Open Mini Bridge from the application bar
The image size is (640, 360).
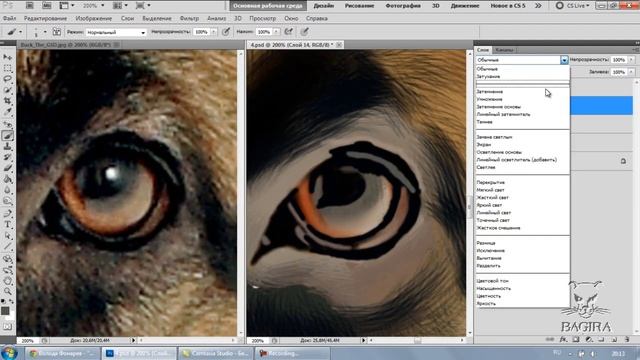tap(46, 6)
